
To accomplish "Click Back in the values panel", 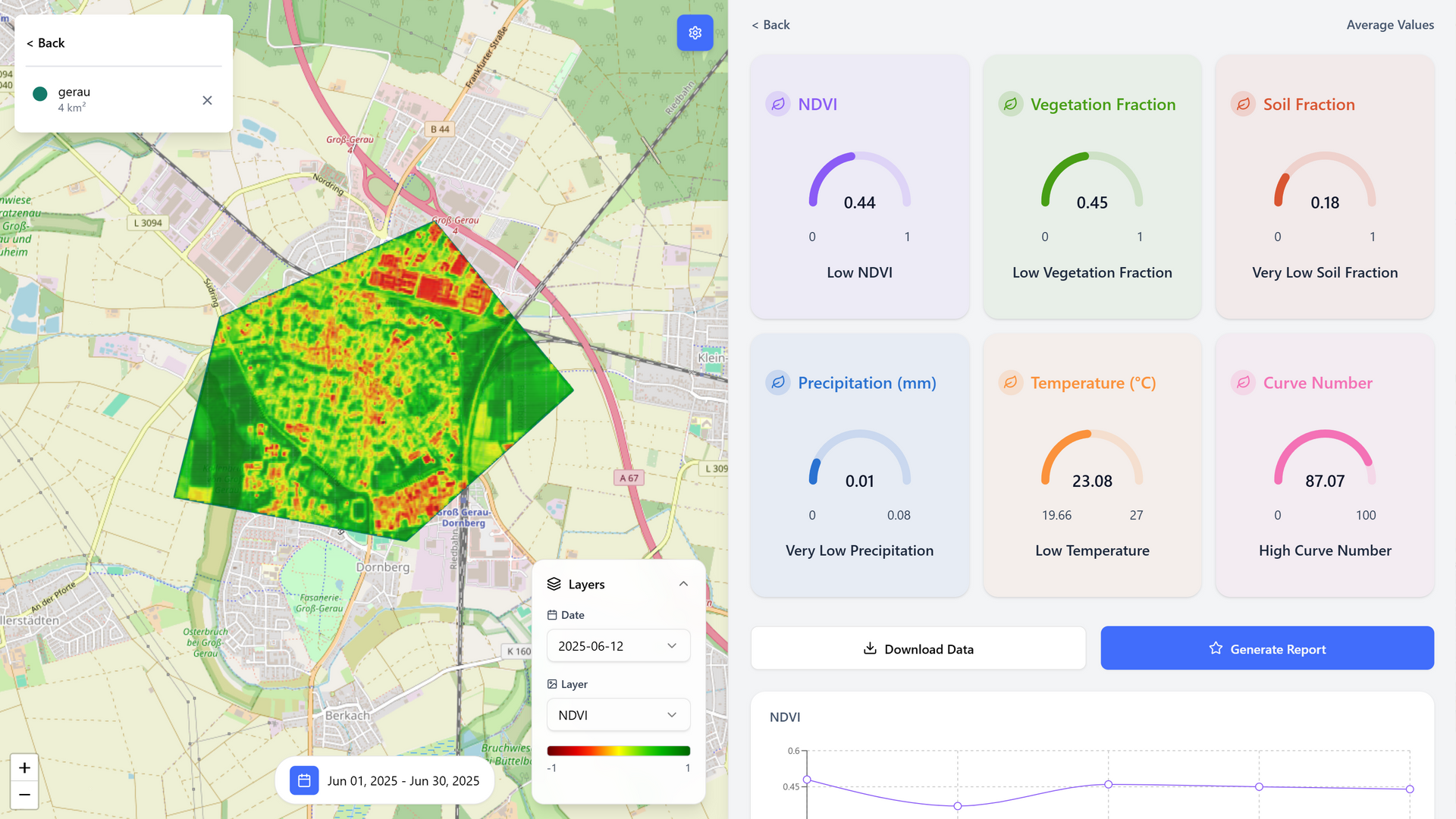I will (x=770, y=25).
